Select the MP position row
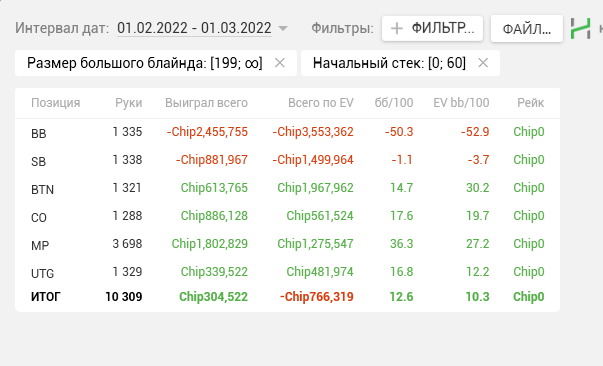This screenshot has width=603, height=366. coord(287,244)
